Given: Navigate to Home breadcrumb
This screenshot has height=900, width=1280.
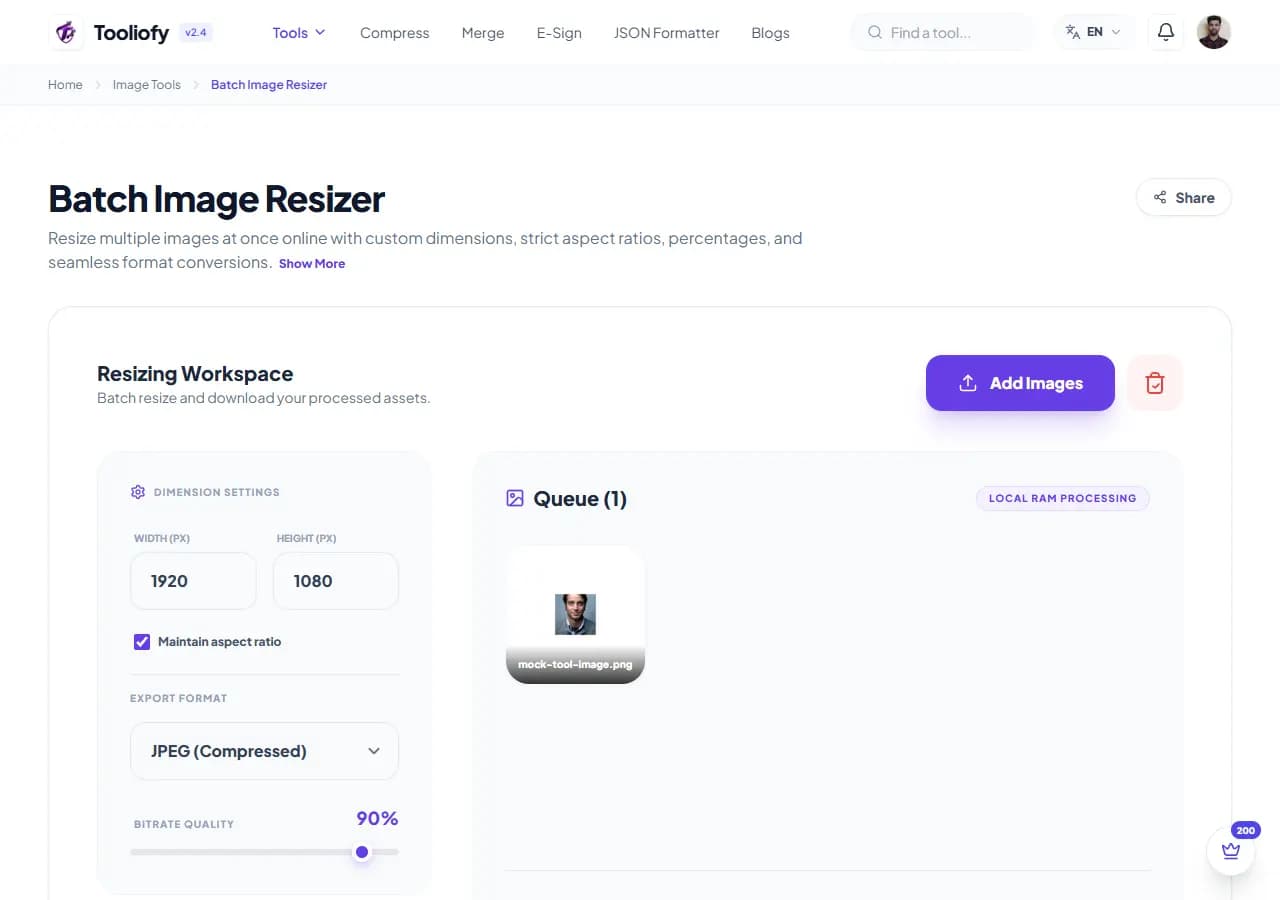Looking at the screenshot, I should pyautogui.click(x=65, y=85).
